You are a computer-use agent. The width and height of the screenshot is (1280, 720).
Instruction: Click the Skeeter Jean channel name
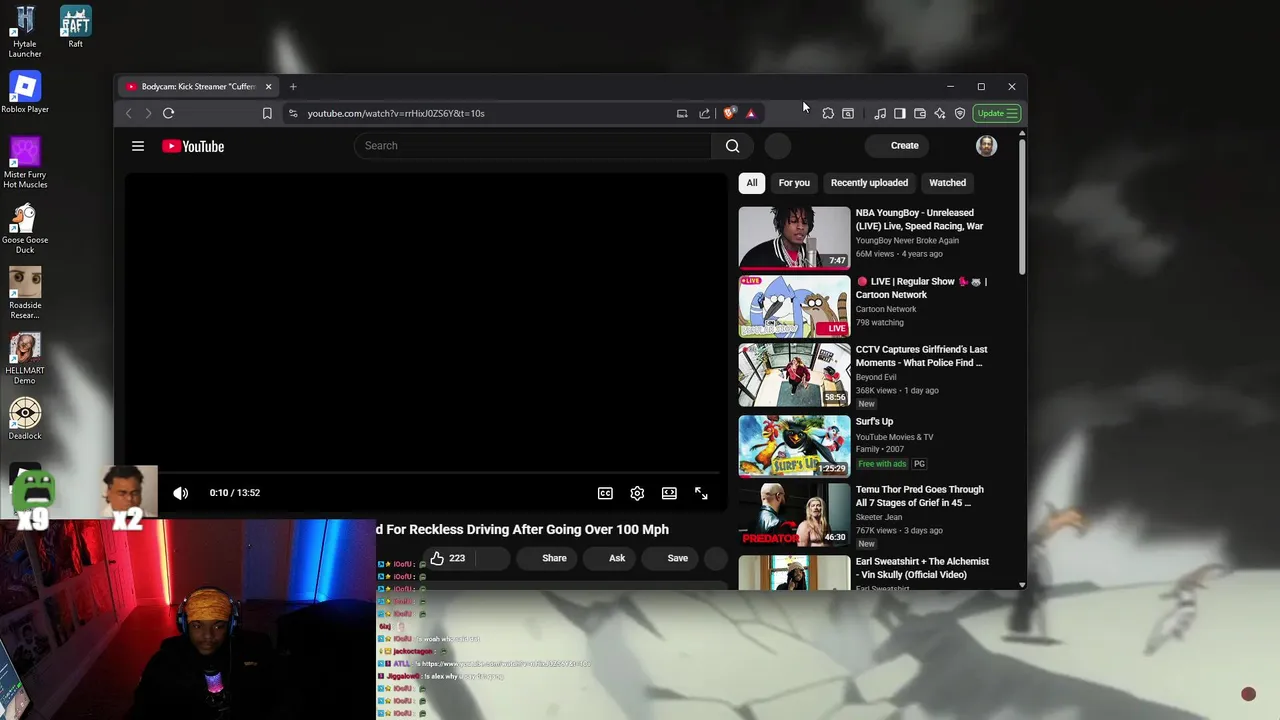click(x=879, y=517)
